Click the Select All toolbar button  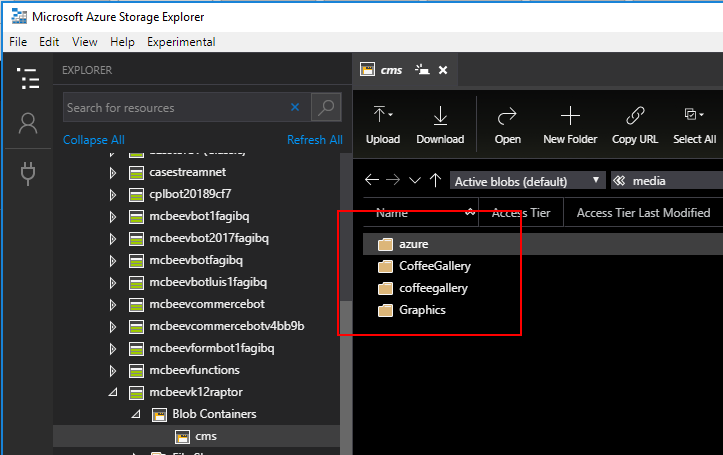[x=694, y=125]
